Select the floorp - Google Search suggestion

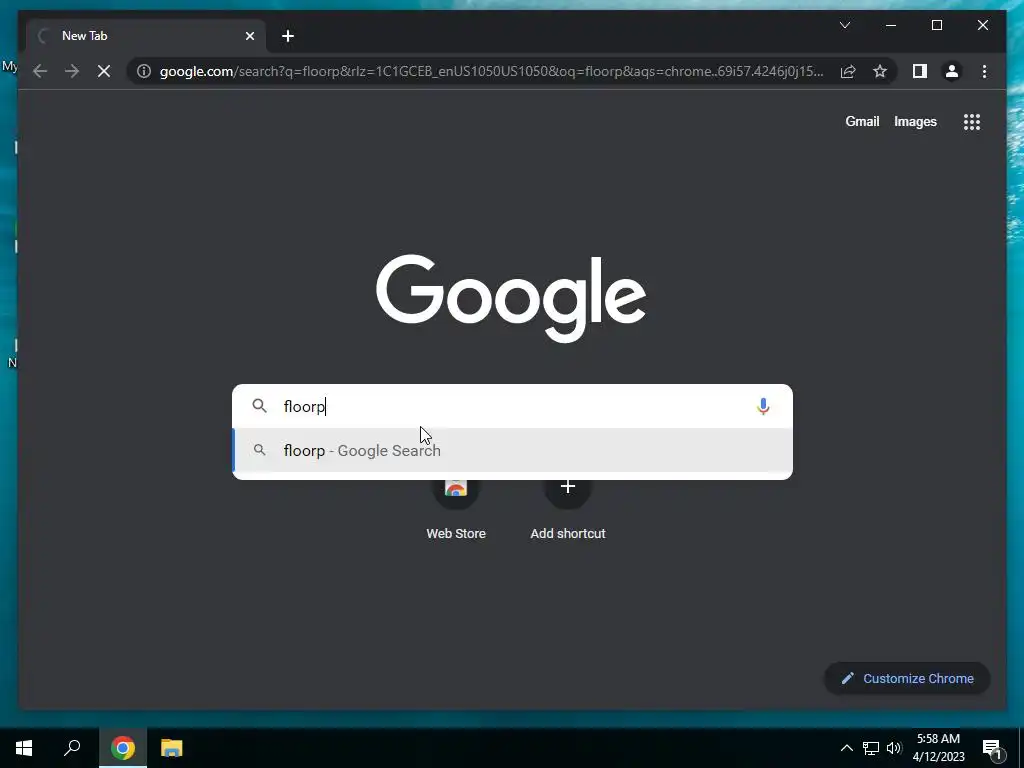(x=512, y=450)
